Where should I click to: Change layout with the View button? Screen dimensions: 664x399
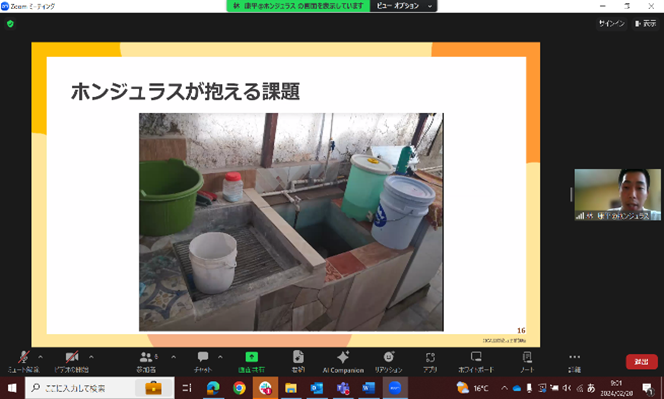click(645, 24)
